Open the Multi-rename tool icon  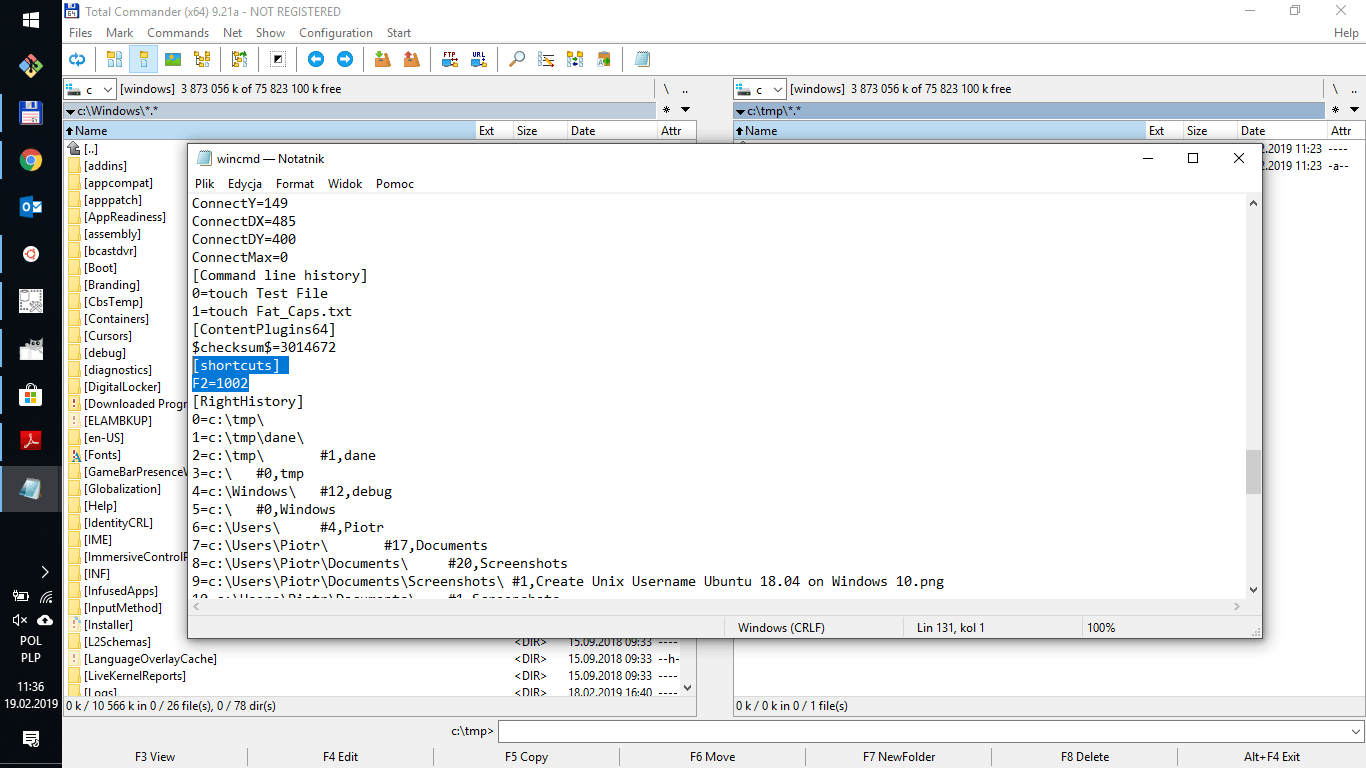point(546,59)
